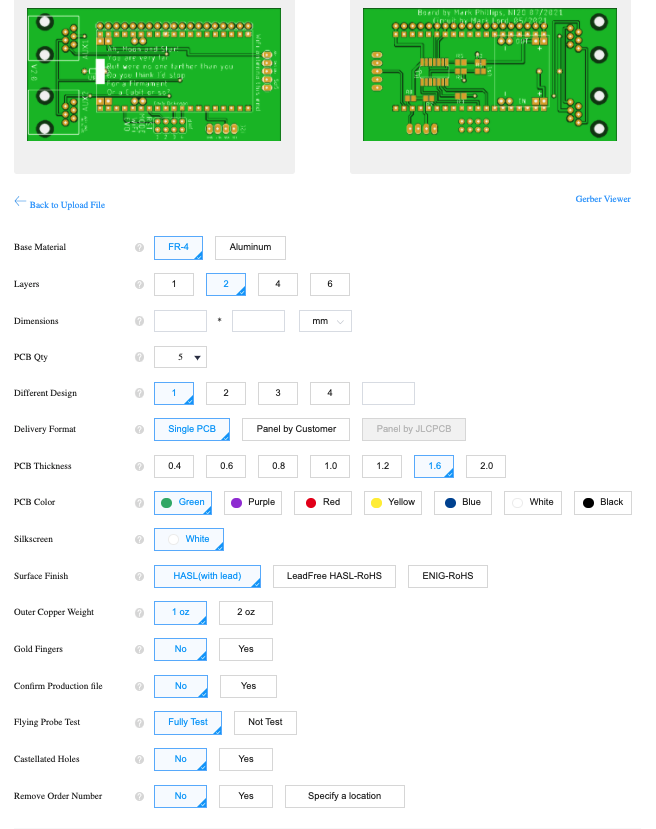Open the PCB Qty dropdown
This screenshot has width=656, height=829.
click(x=181, y=357)
